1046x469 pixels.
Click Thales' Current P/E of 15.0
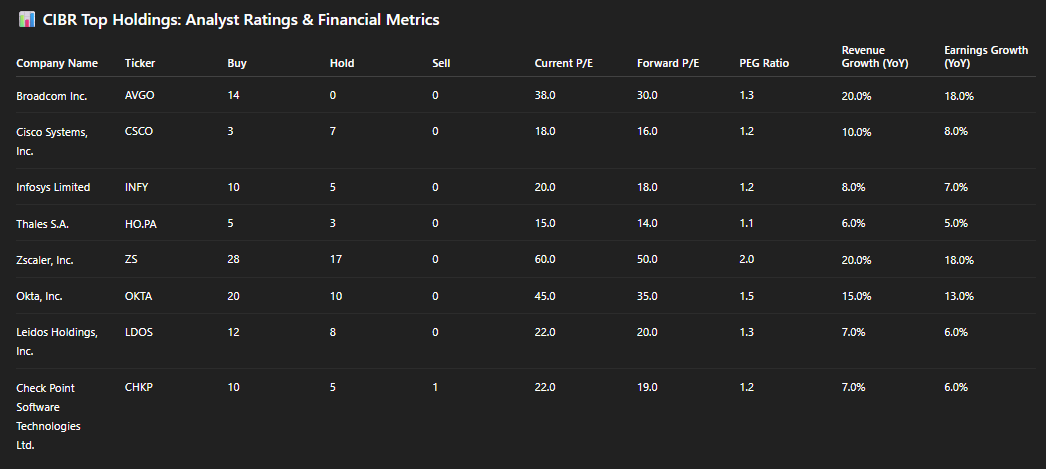coord(545,223)
